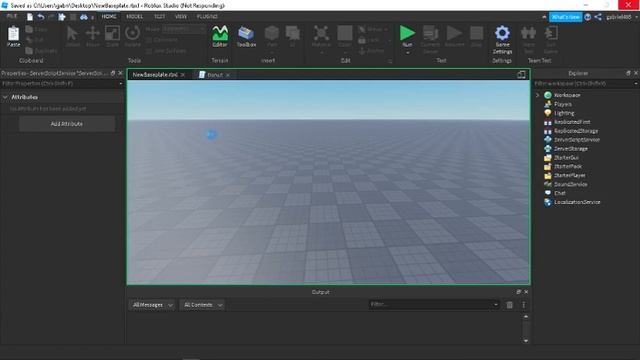Close the Donut script tab
Image resolution: width=640 pixels, height=360 pixels.
point(228,75)
